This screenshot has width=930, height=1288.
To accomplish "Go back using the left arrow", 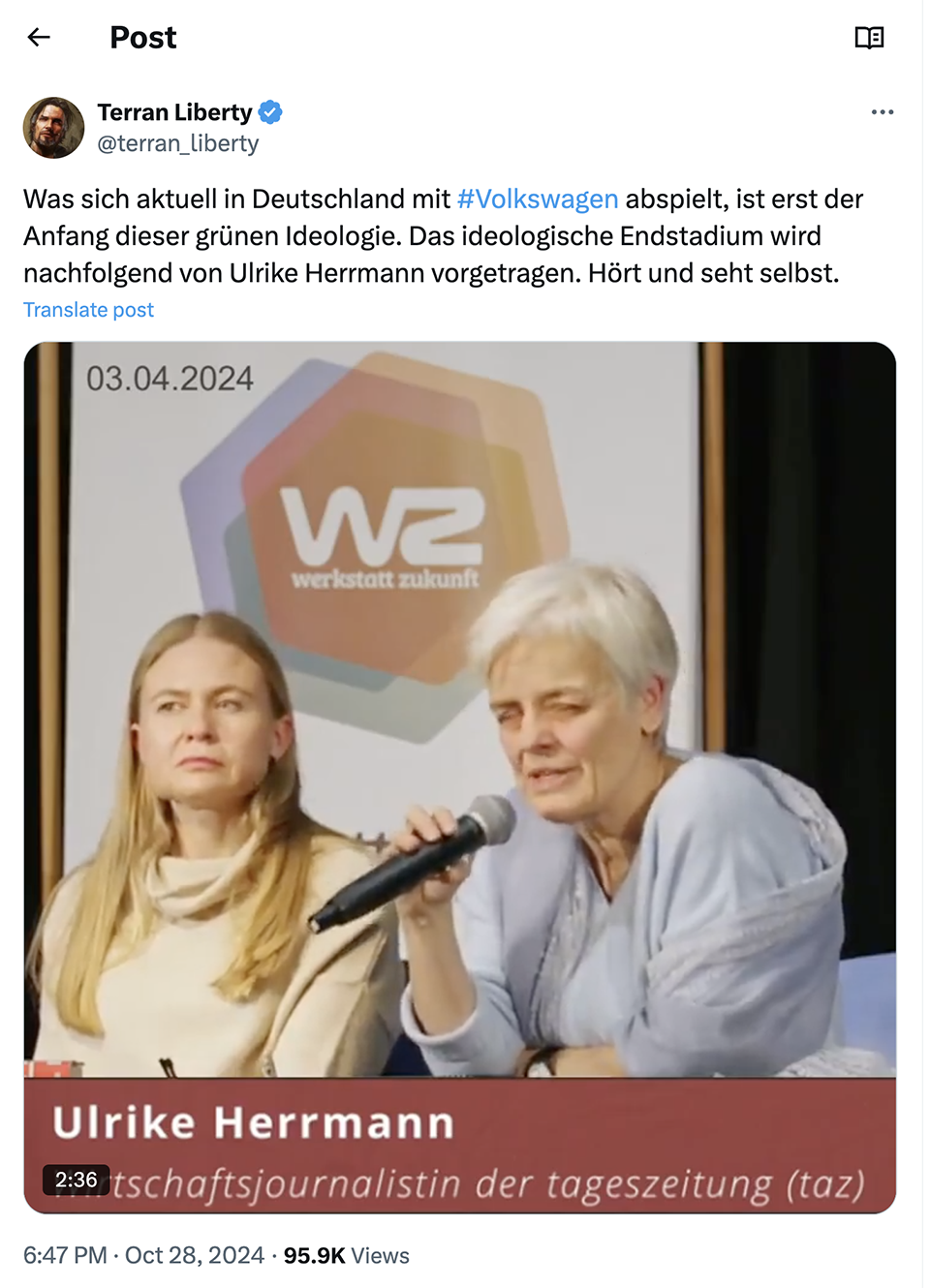I will [x=39, y=38].
